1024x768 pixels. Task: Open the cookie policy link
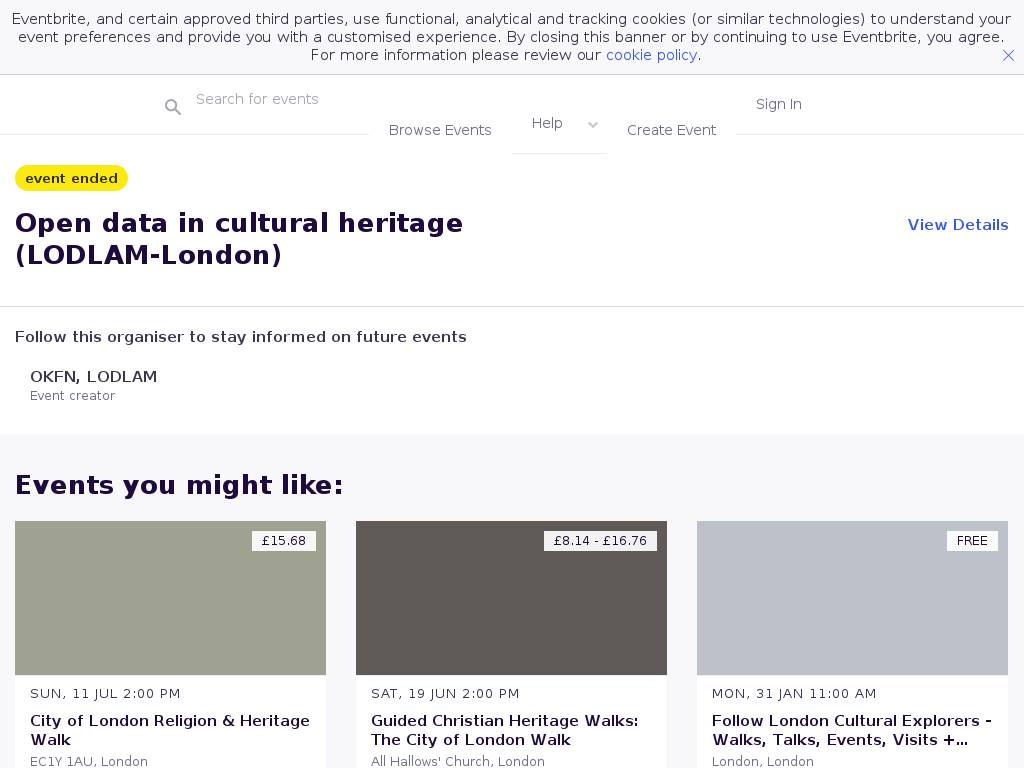651,55
